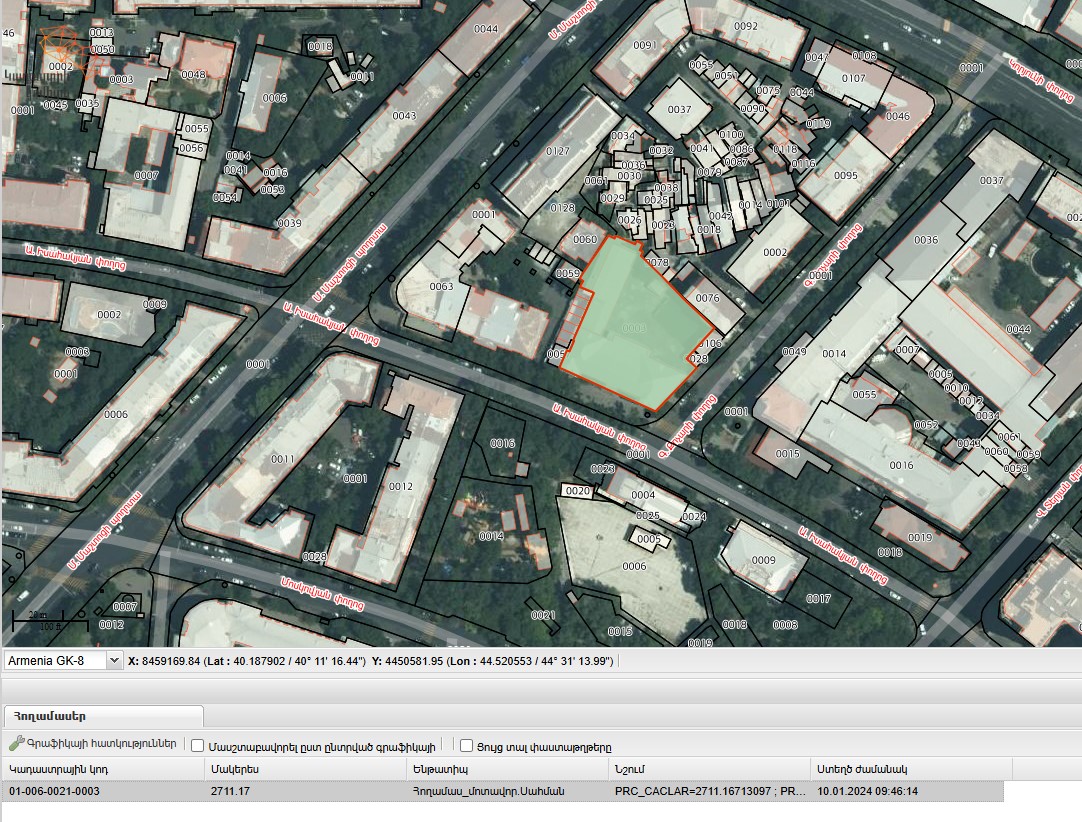Tick the 'Ցույց տալ փաստաթղթերը' checkbox
1082x822 pixels.
pyautogui.click(x=466, y=746)
